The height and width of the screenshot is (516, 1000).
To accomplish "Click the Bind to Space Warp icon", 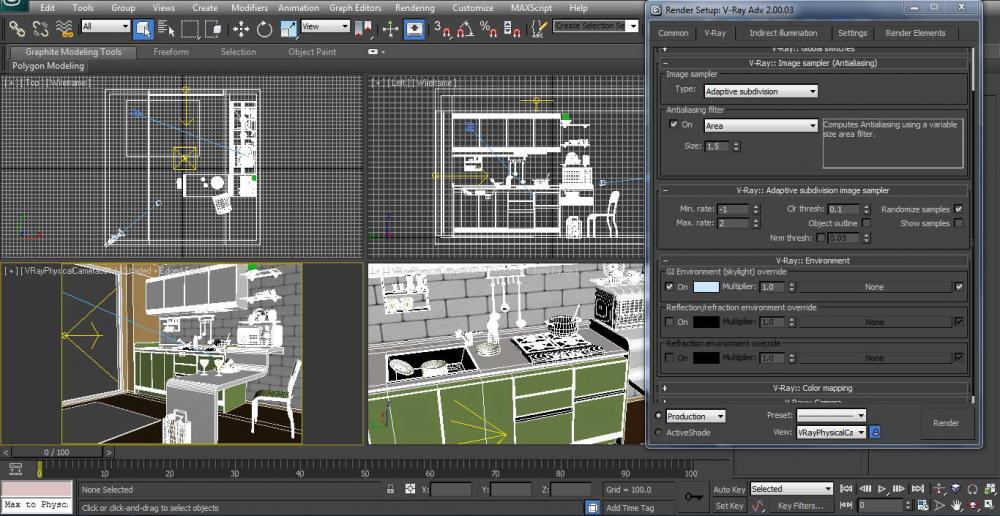I will 63,27.
